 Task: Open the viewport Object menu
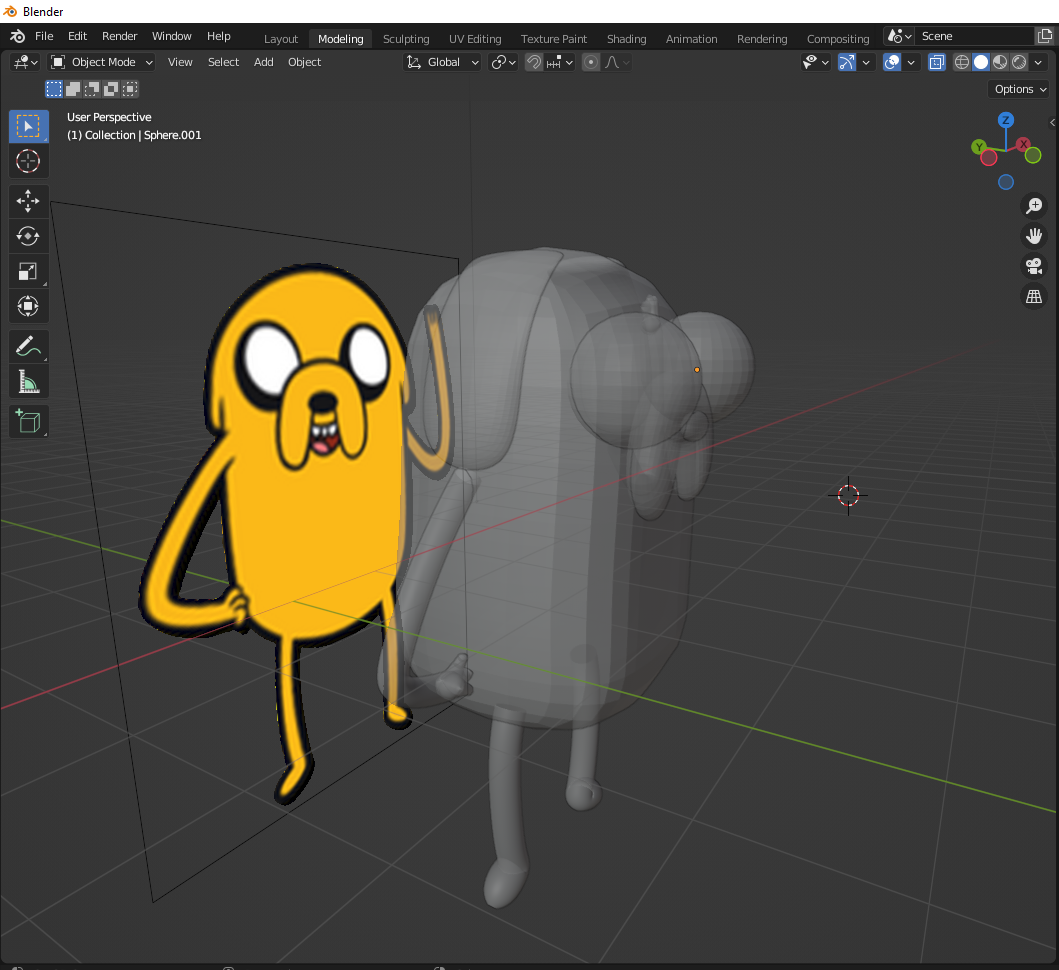tap(305, 62)
